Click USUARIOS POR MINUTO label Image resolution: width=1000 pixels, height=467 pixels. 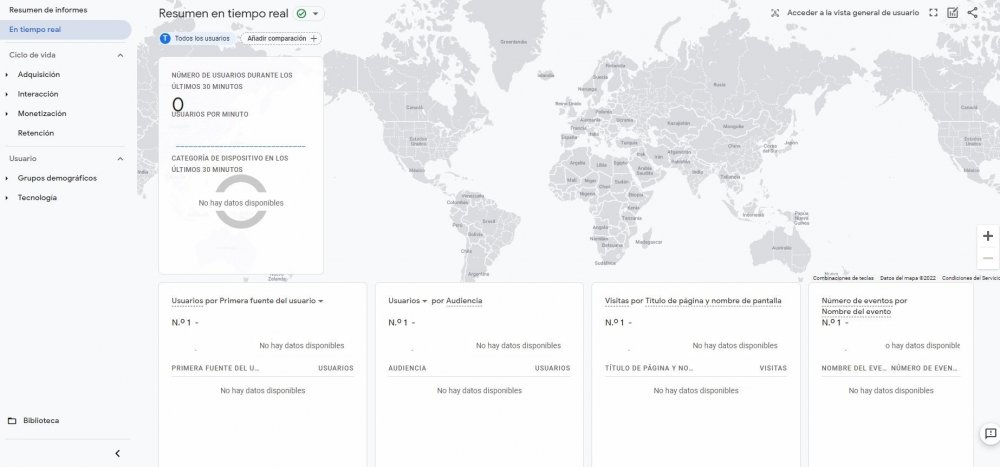pos(210,114)
